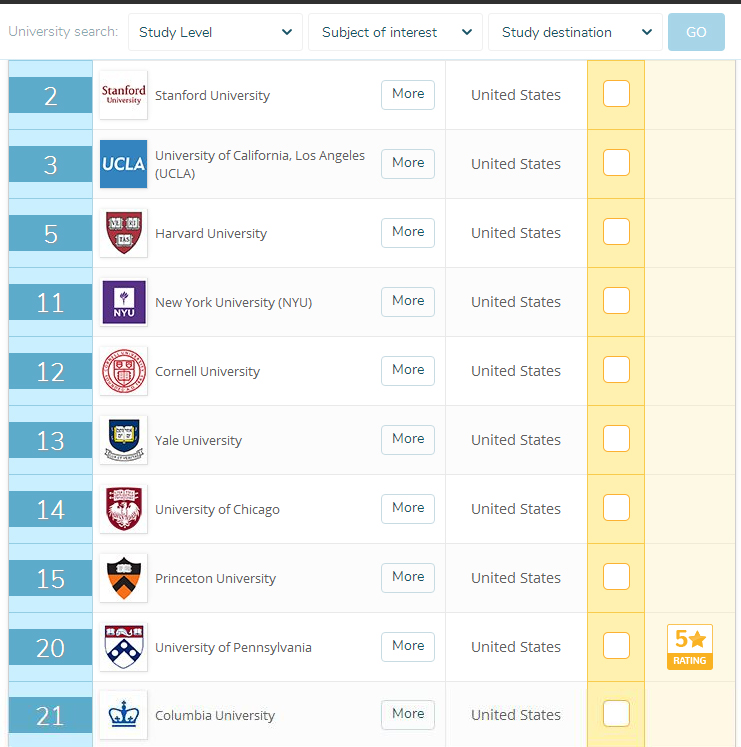The width and height of the screenshot is (741, 747).
Task: Open the Study destination dropdown
Action: [575, 32]
